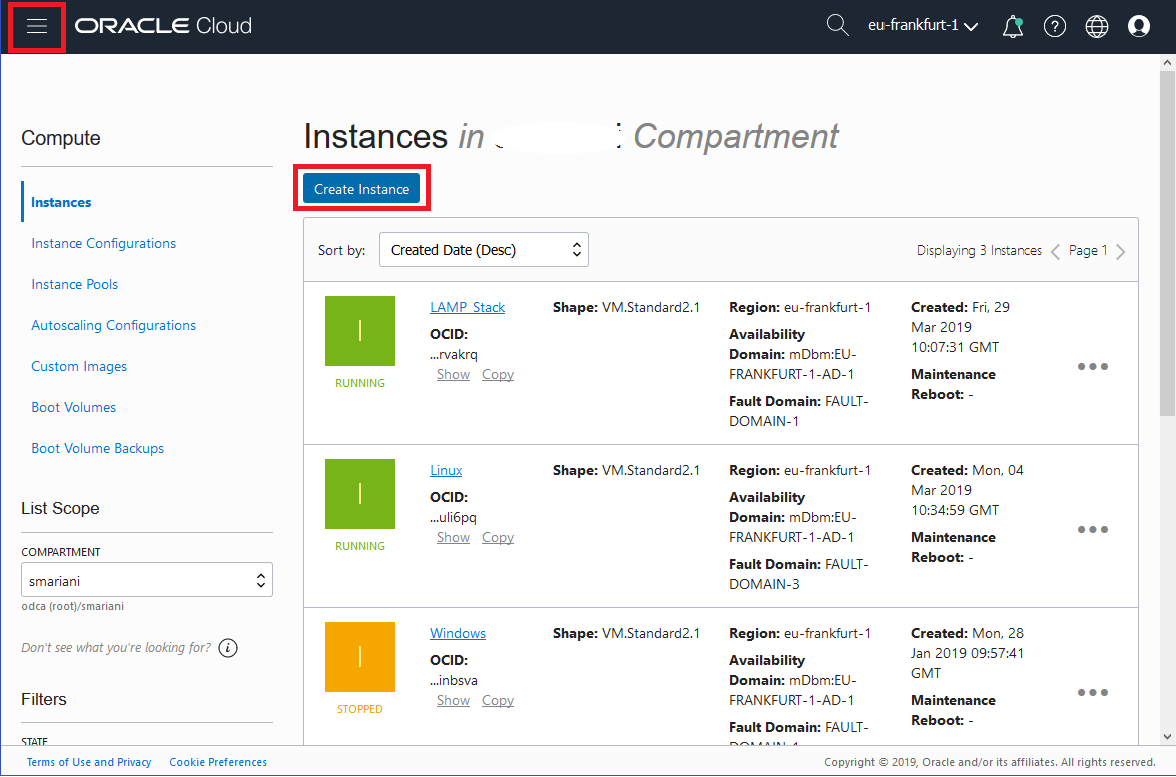The width and height of the screenshot is (1176, 777).
Task: Open the language globe icon
Action: click(1096, 26)
